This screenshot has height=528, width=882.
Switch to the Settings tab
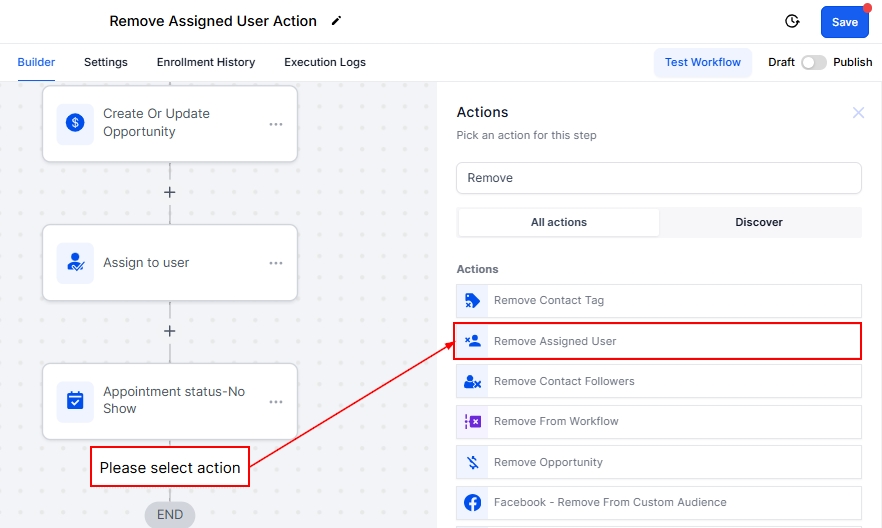click(105, 62)
